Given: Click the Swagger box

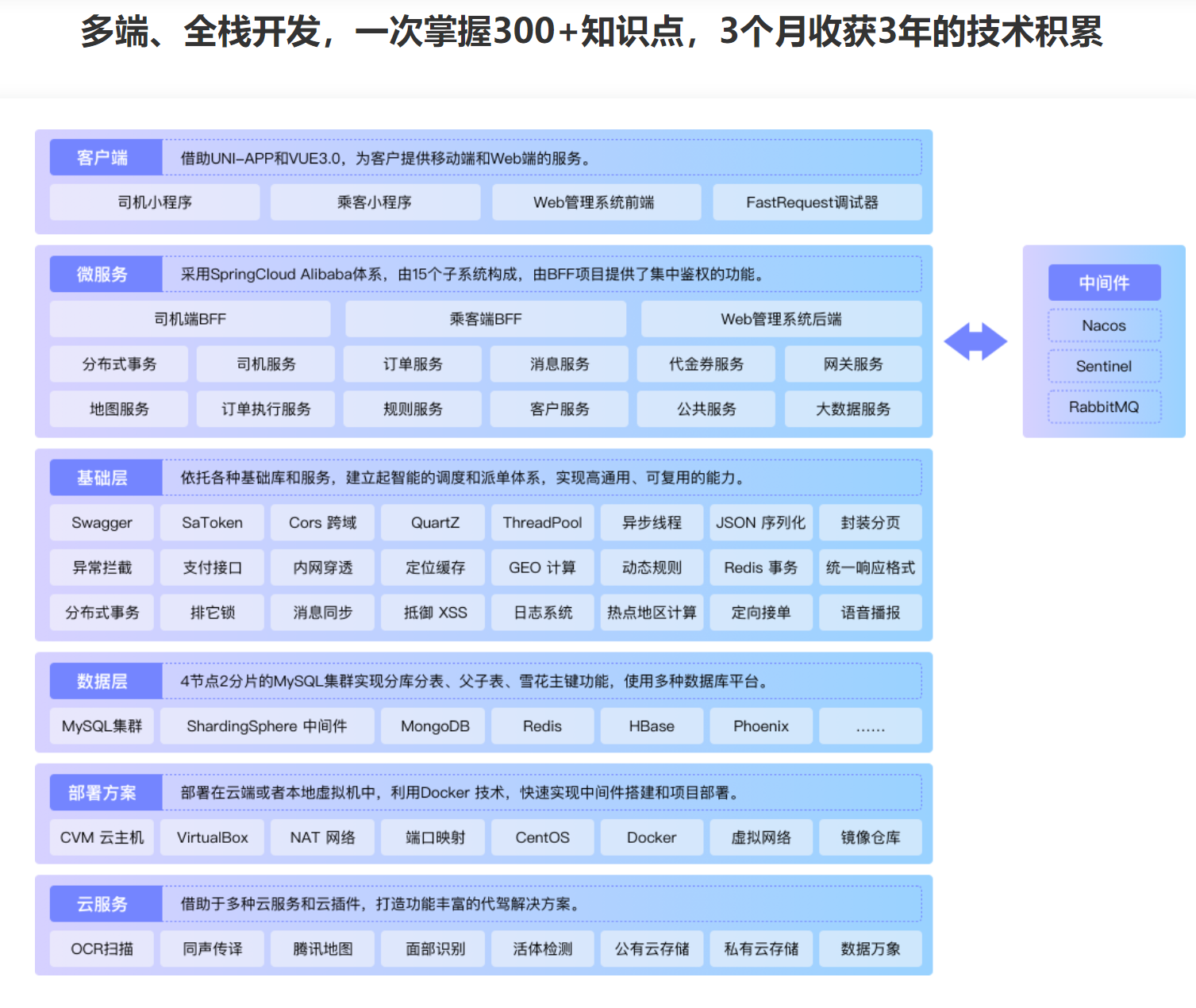Looking at the screenshot, I should pyautogui.click(x=102, y=522).
